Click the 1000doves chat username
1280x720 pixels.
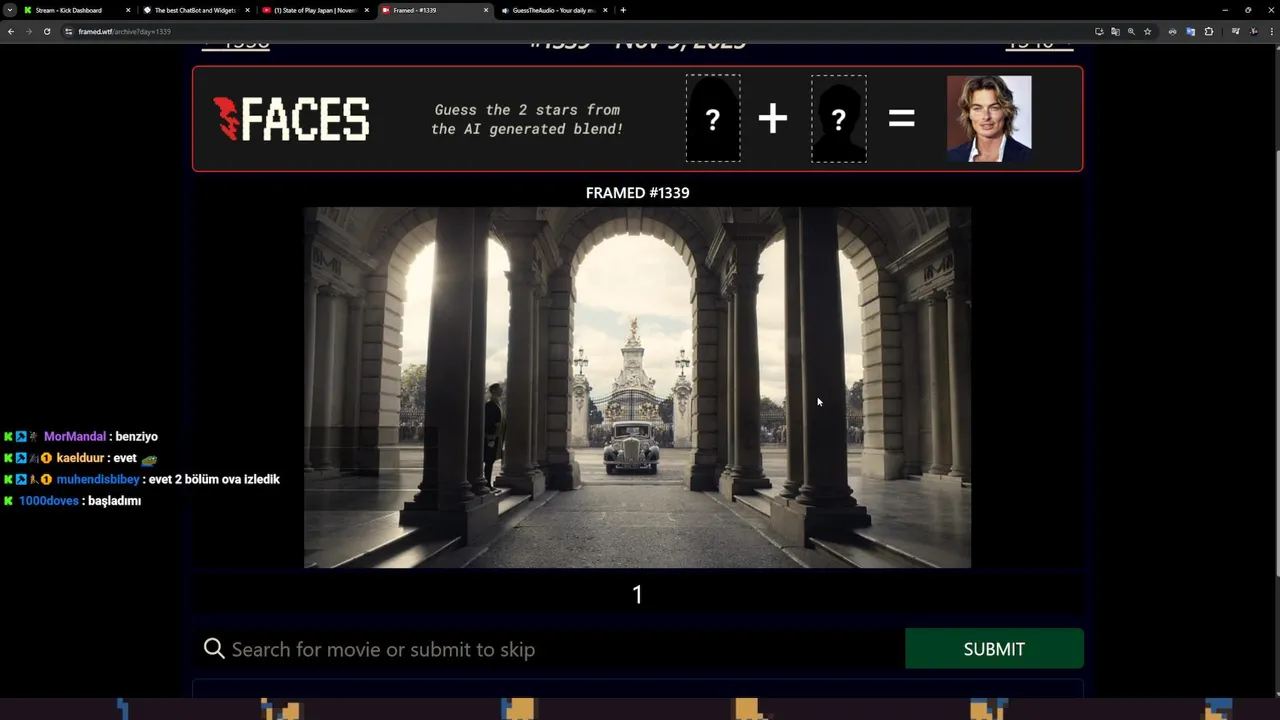49,501
